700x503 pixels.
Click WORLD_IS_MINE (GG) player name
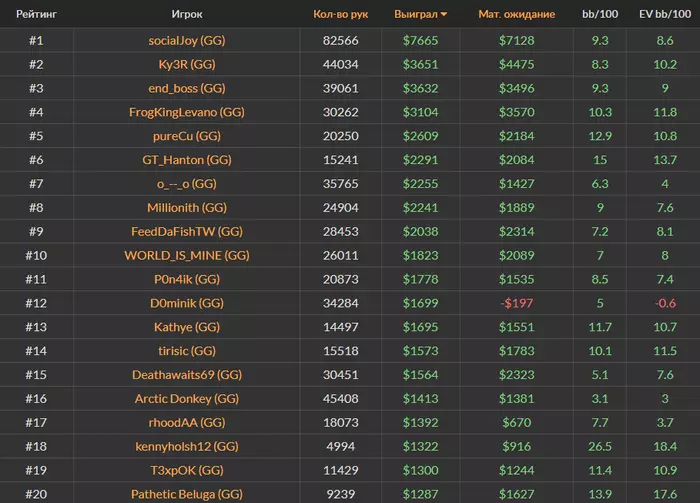pyautogui.click(x=187, y=255)
